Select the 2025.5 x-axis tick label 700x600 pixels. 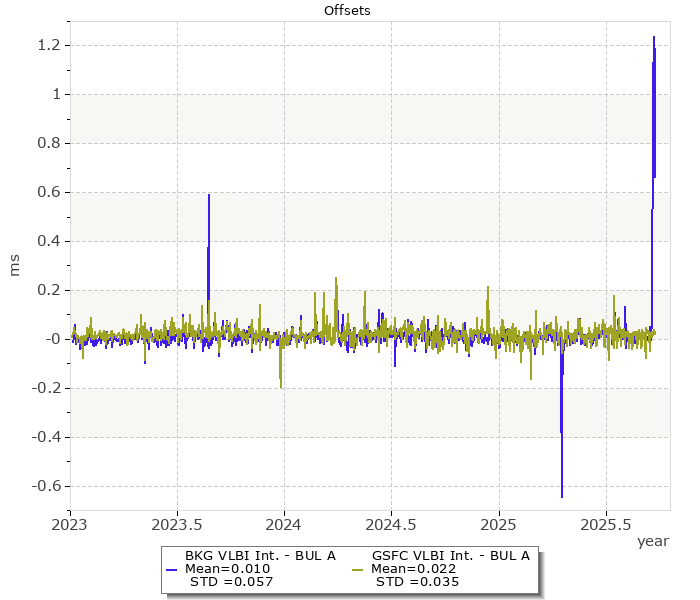click(605, 523)
